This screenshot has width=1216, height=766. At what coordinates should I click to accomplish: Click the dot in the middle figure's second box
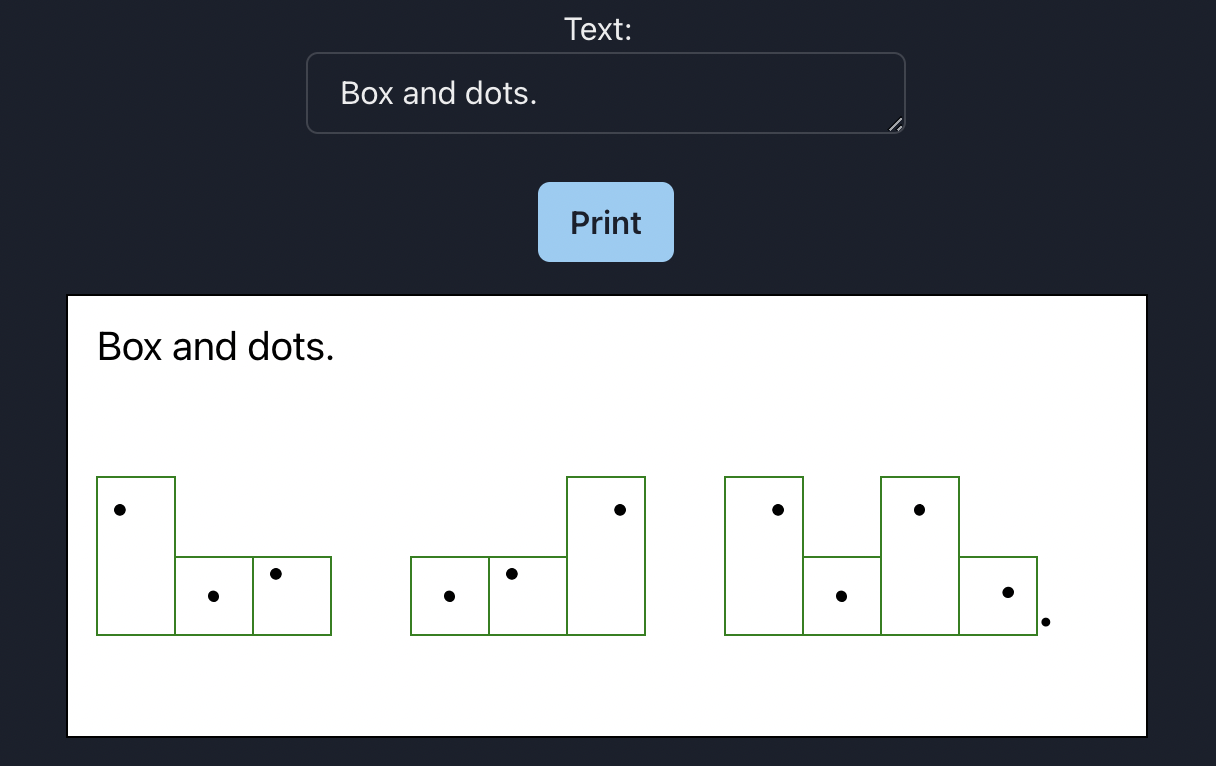pos(512,573)
